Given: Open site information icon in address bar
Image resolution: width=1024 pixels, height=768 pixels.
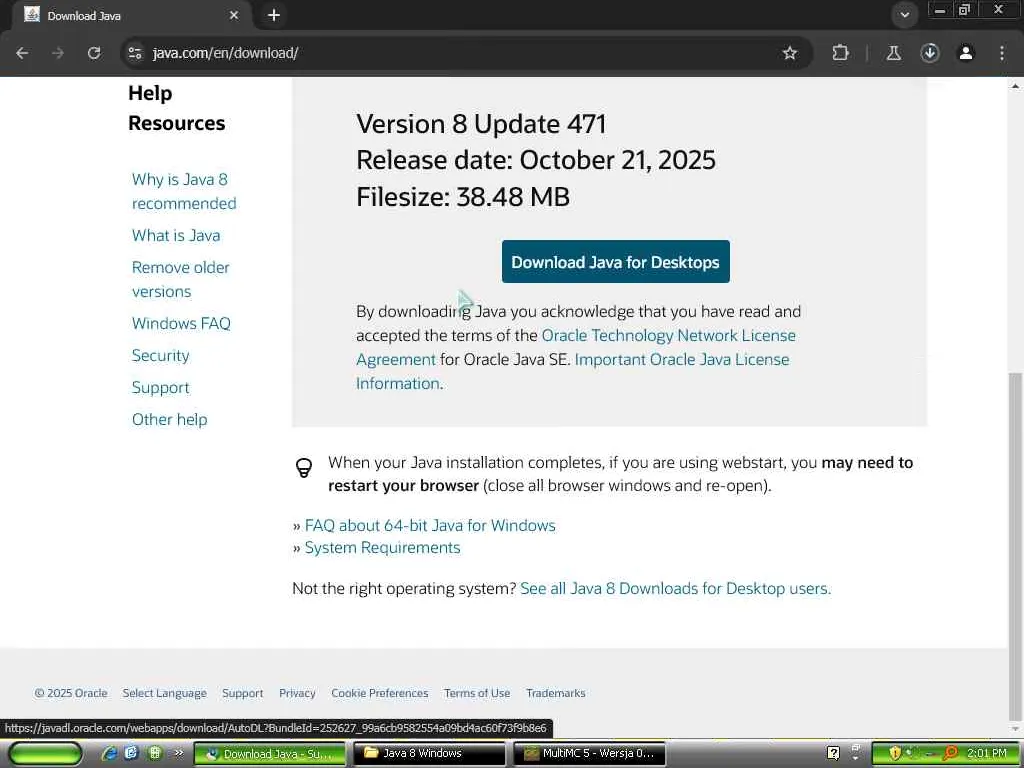Looking at the screenshot, I should pos(135,53).
